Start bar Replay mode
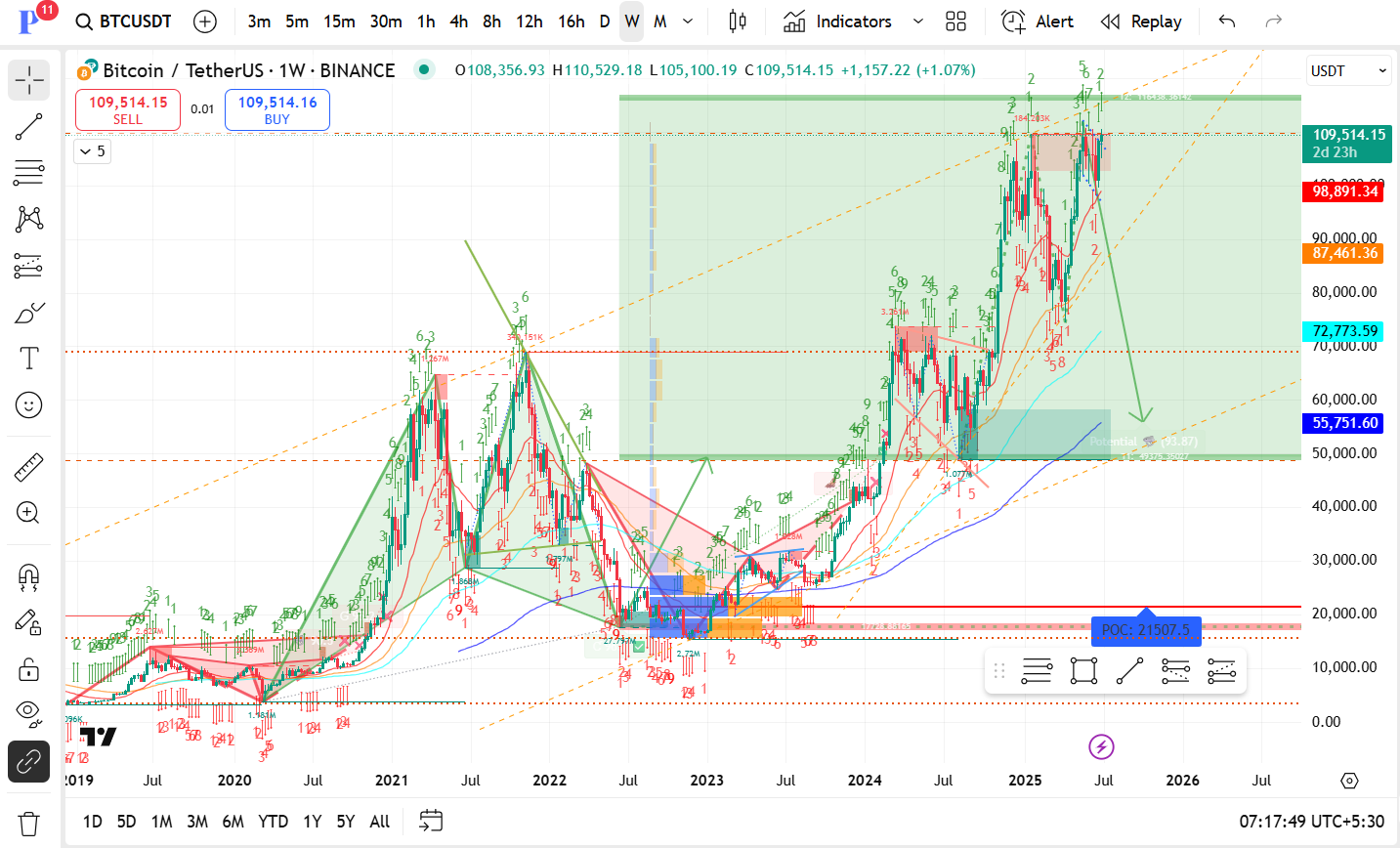The width and height of the screenshot is (1400, 848). [1140, 21]
